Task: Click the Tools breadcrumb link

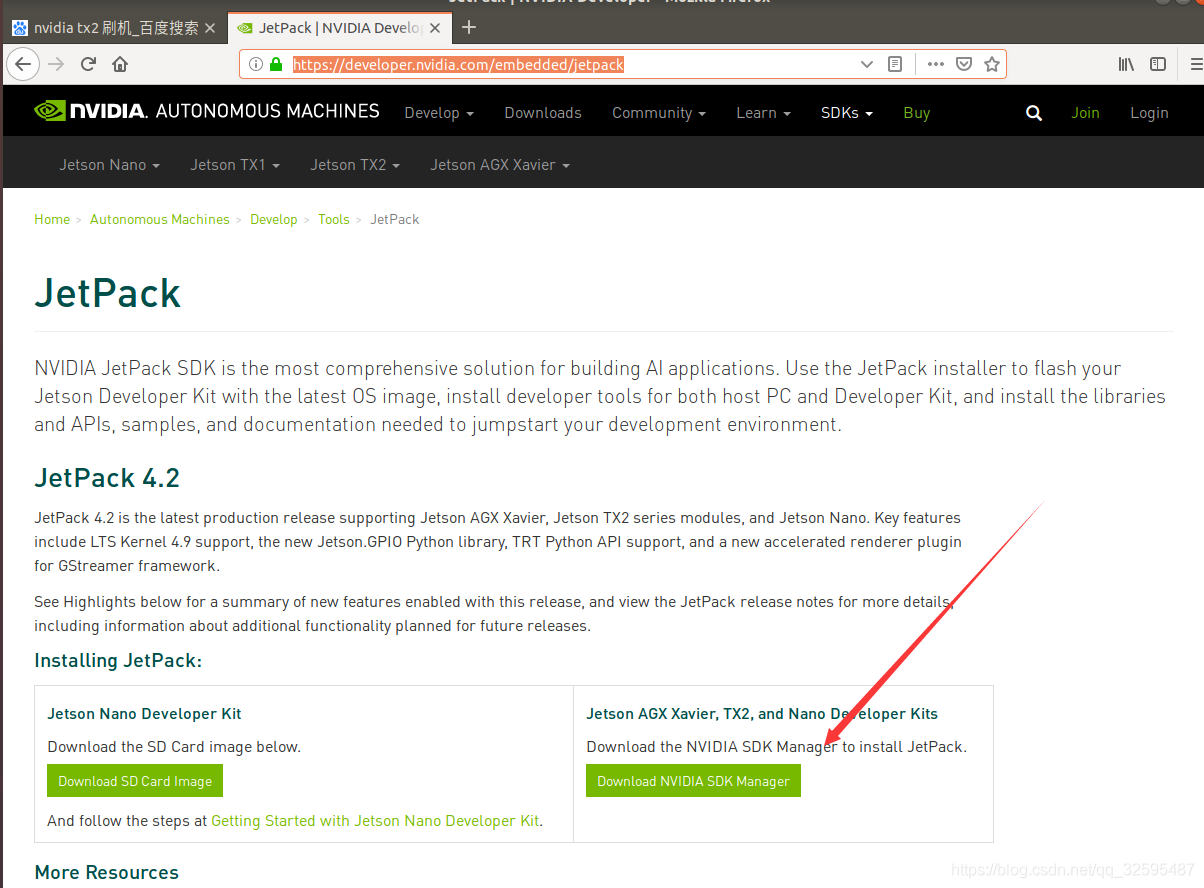Action: click(334, 219)
